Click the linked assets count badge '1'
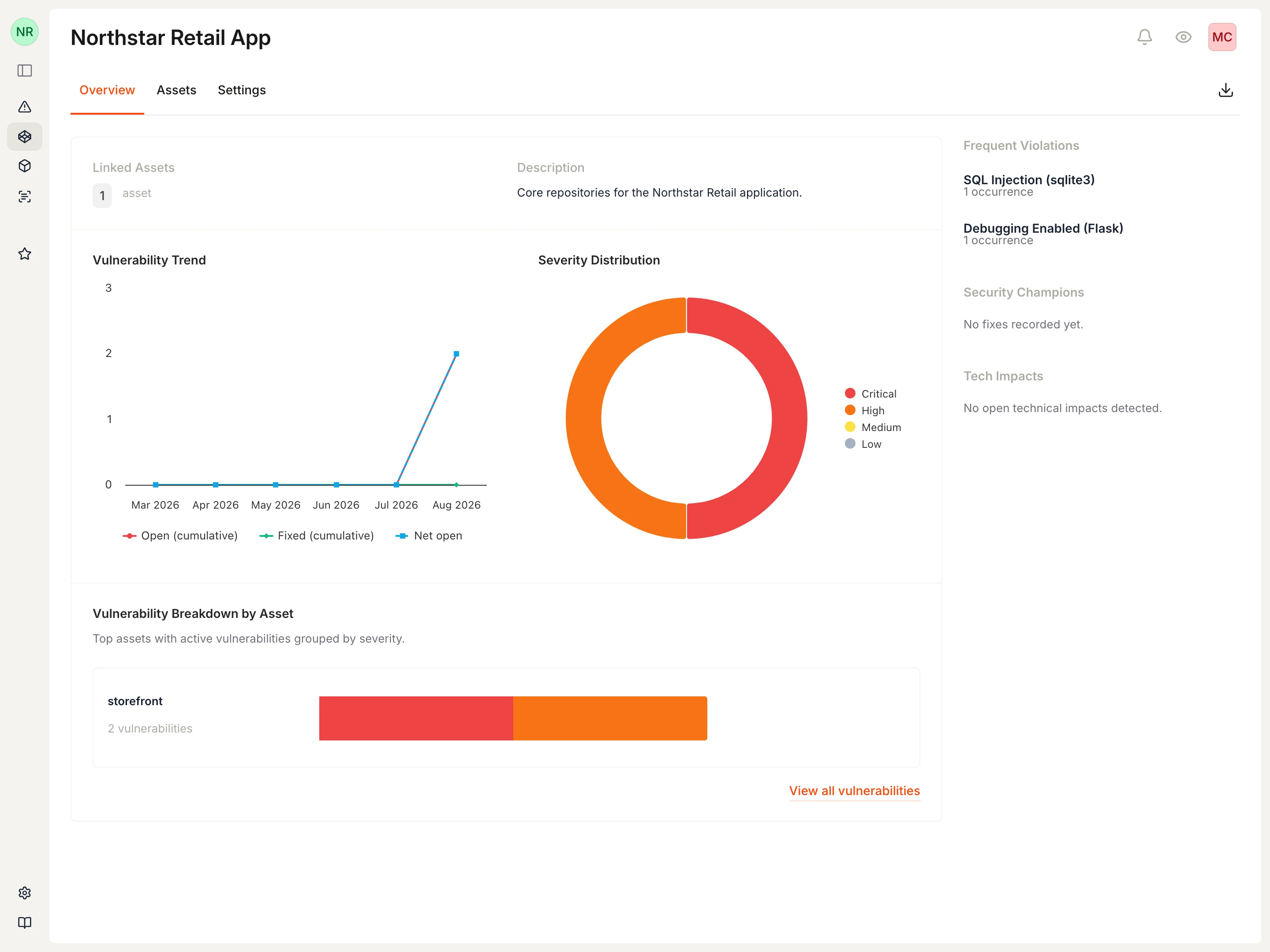The image size is (1270, 952). pos(102,196)
